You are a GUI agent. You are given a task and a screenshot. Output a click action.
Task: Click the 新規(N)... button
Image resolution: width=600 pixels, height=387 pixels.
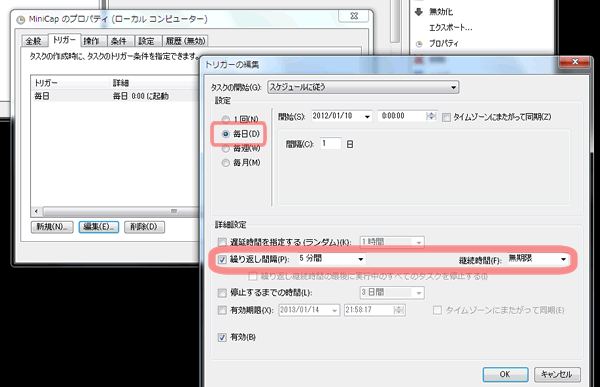click(x=52, y=227)
